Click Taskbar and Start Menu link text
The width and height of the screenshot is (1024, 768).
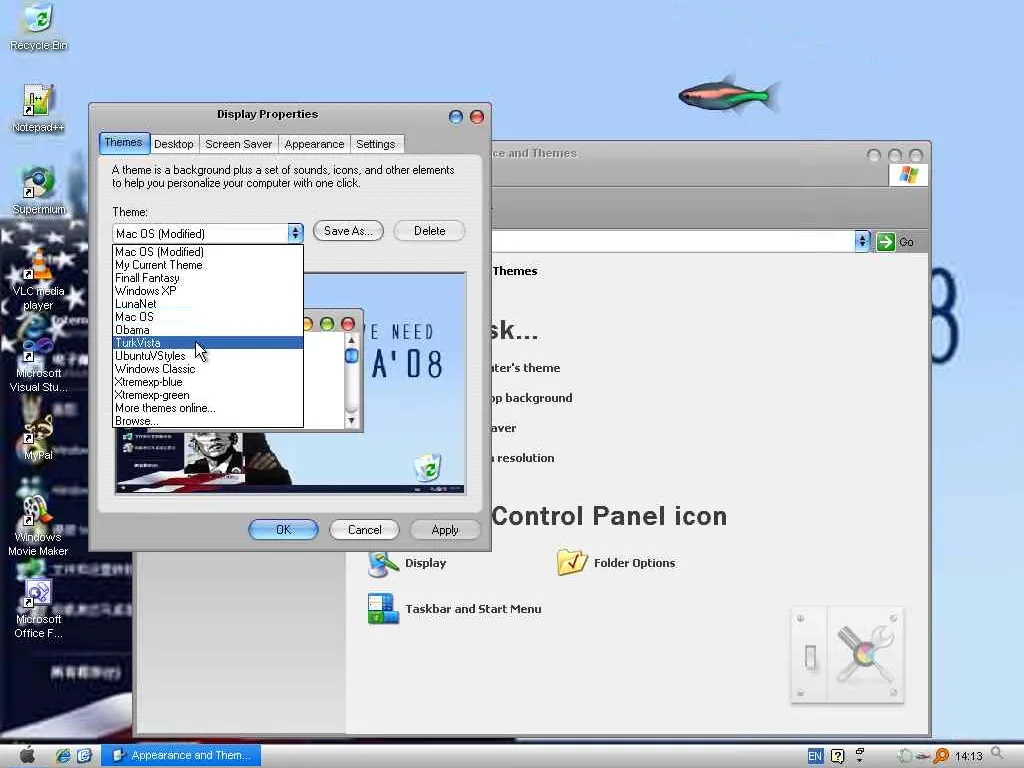click(x=473, y=609)
